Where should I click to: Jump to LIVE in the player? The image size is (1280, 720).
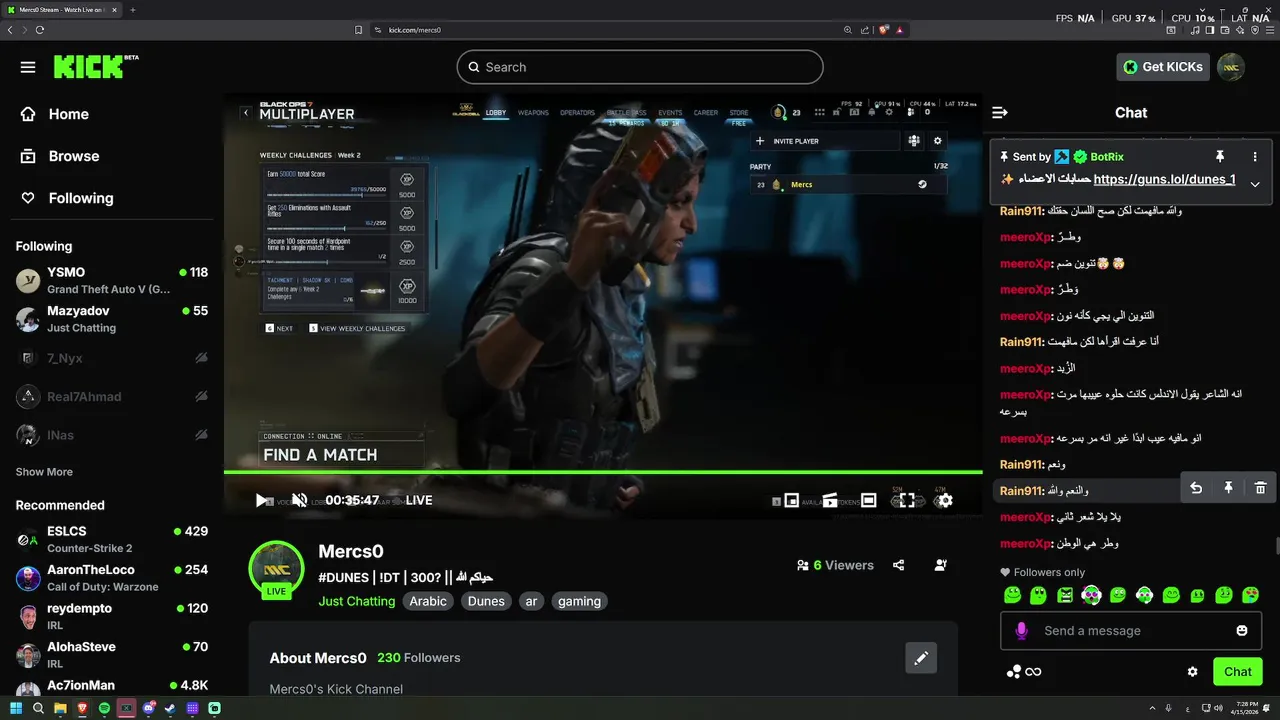[419, 500]
